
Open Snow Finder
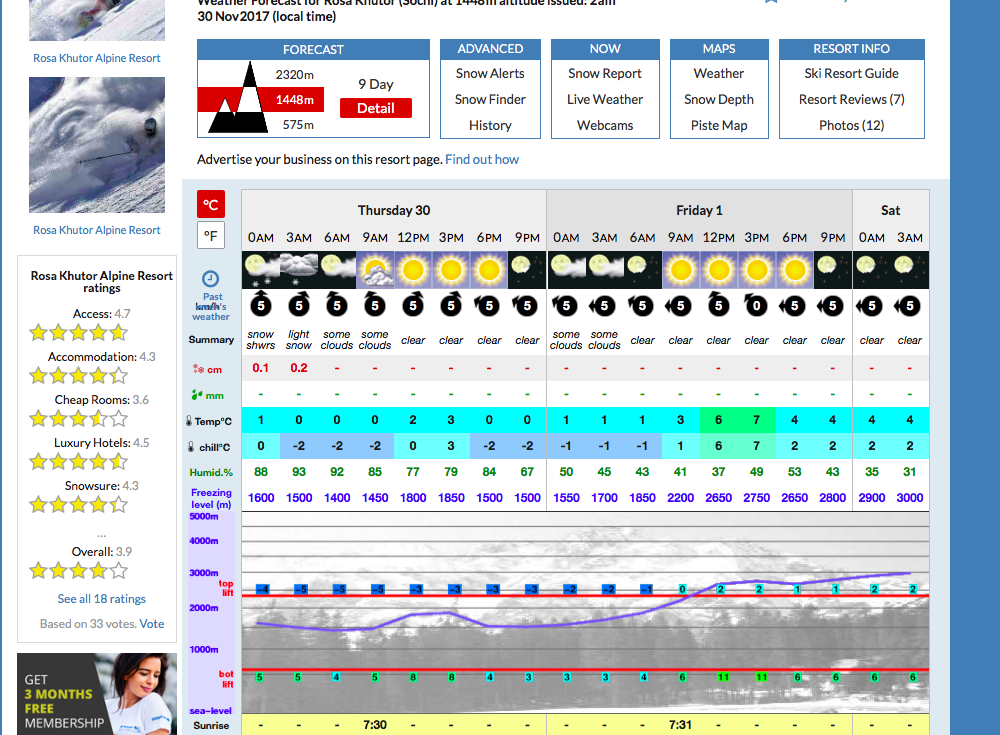(x=490, y=100)
